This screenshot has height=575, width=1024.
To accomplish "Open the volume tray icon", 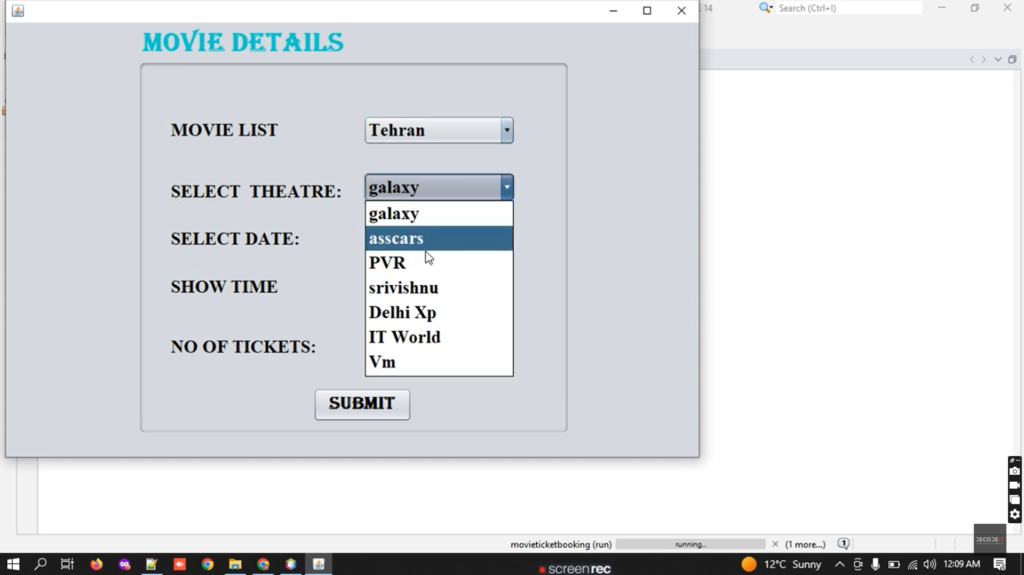I will pos(929,564).
